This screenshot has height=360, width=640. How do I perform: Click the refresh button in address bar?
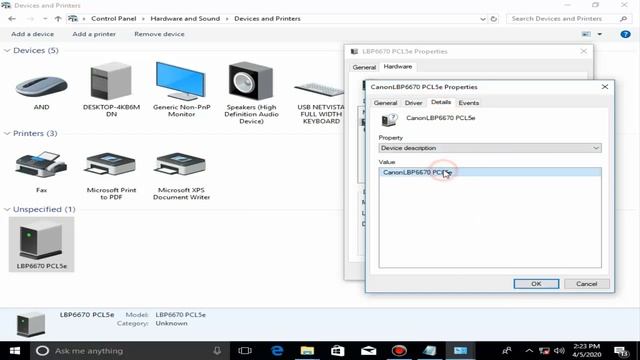coord(493,19)
